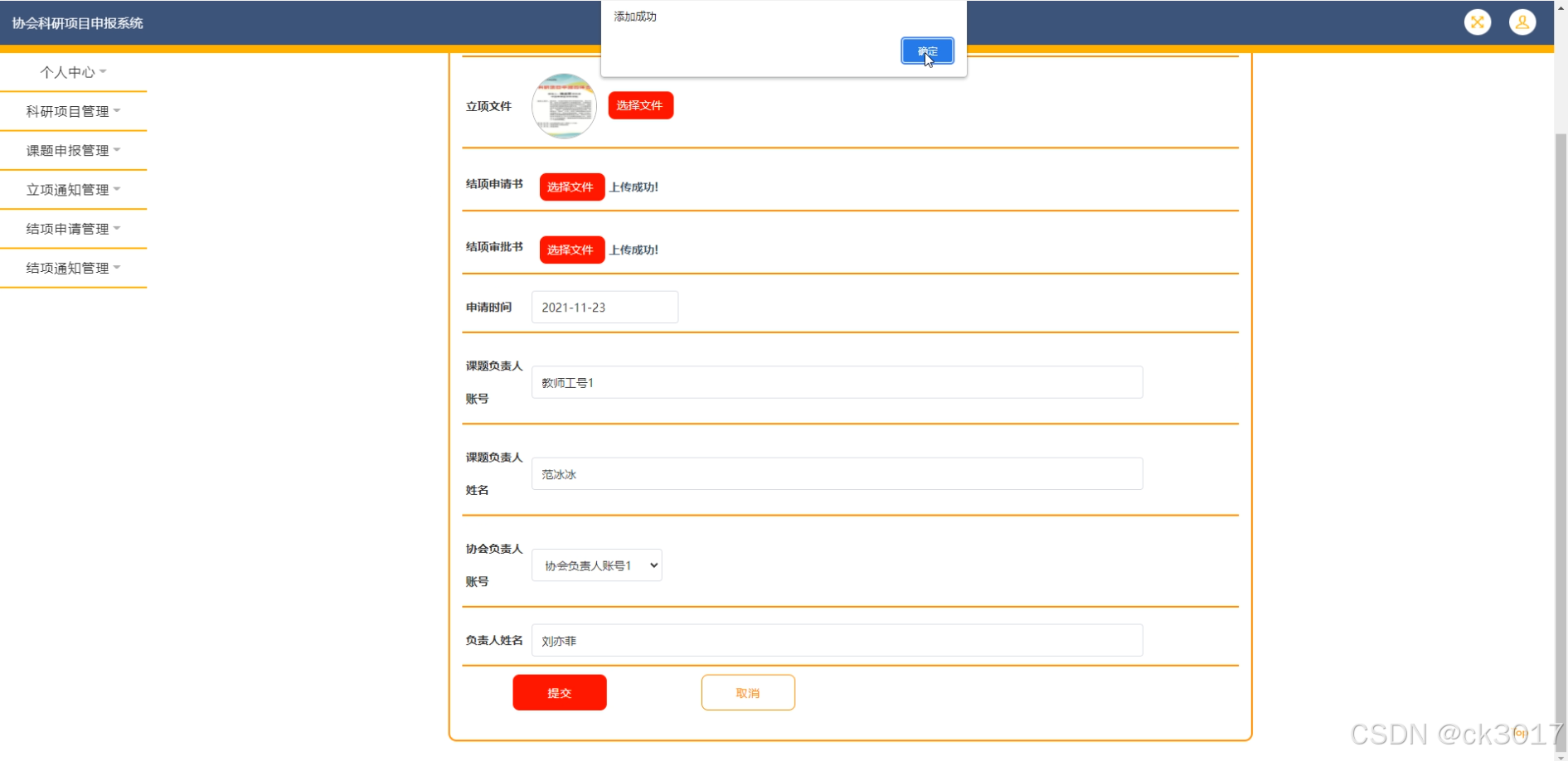
Task: Expand the 科研项目管理 menu
Action: 73,111
